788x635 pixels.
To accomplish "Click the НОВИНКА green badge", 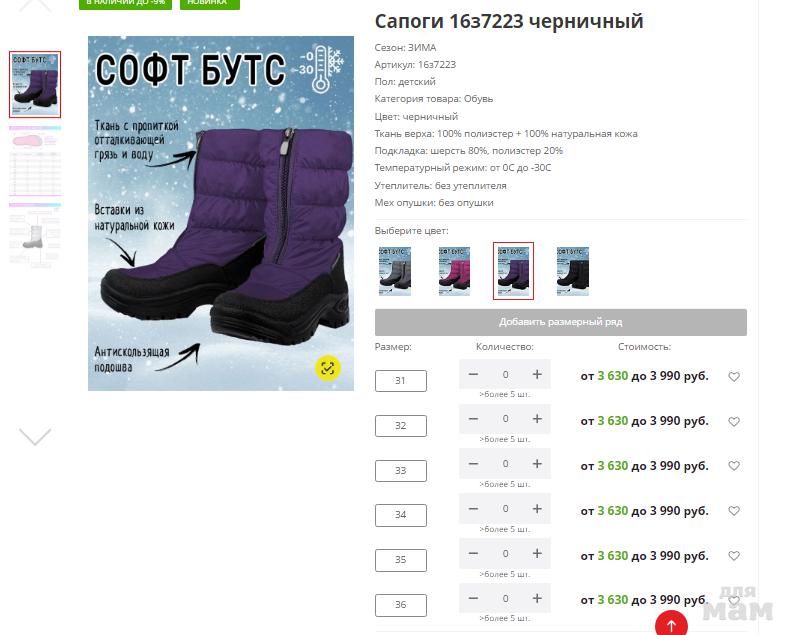I will click(x=210, y=3).
